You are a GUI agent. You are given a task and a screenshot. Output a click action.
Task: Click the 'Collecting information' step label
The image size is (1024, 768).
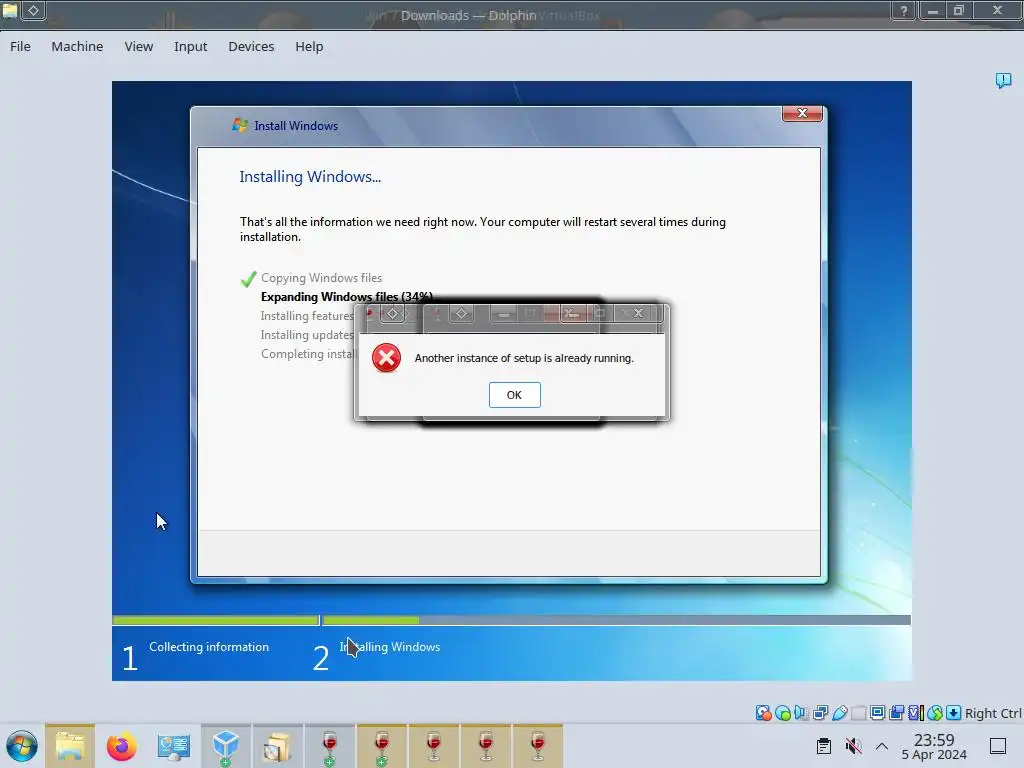pyautogui.click(x=209, y=647)
